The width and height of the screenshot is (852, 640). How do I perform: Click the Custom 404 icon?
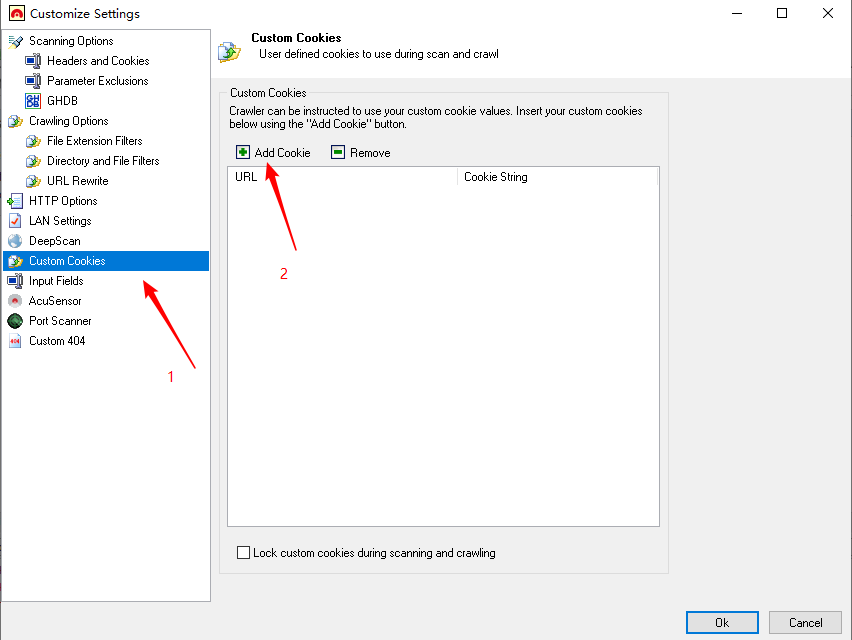coord(15,341)
